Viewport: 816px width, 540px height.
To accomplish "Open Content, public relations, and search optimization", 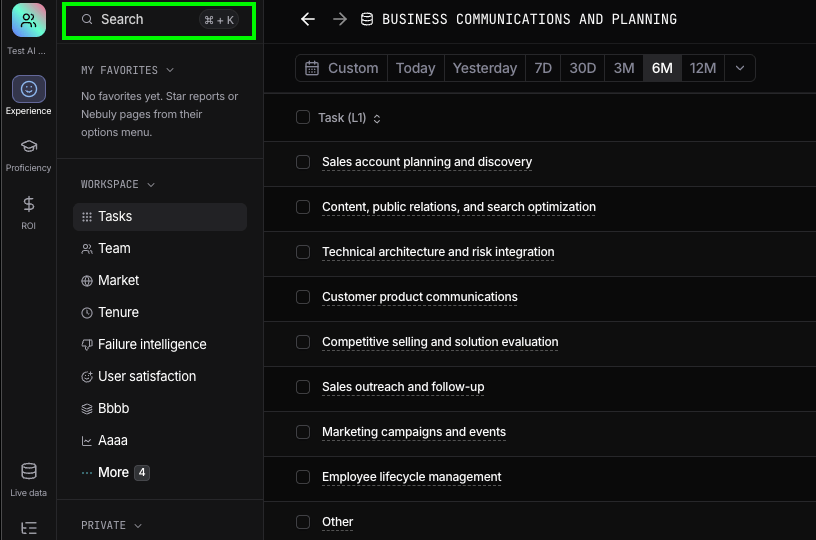I will point(458,207).
